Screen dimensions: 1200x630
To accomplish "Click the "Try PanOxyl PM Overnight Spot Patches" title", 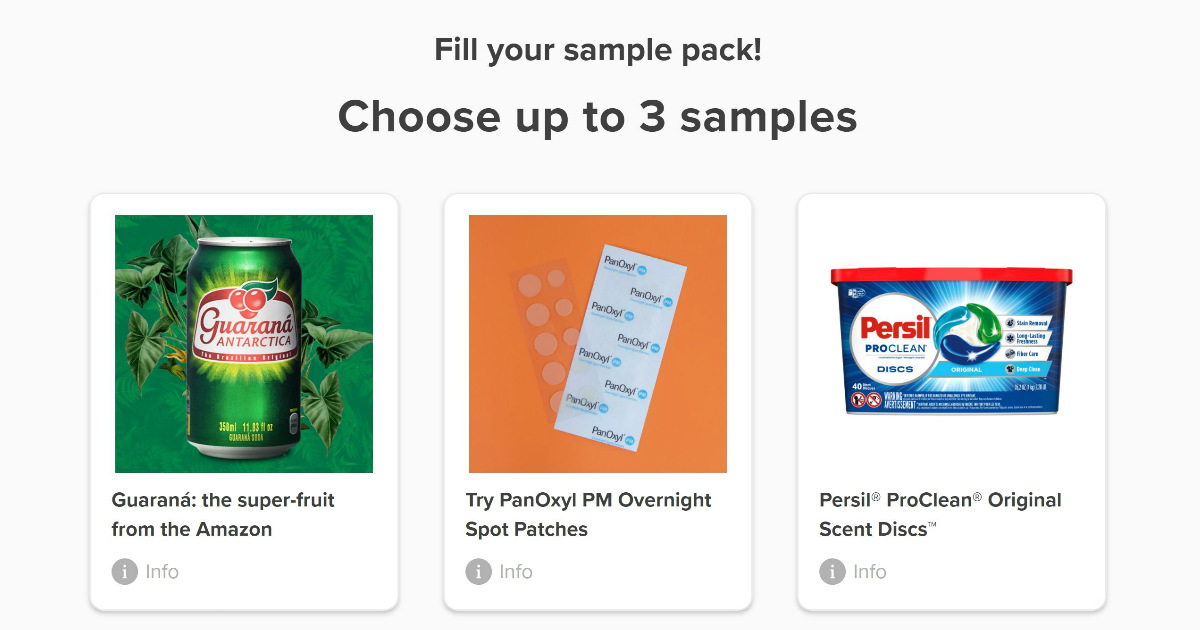I will [x=588, y=514].
